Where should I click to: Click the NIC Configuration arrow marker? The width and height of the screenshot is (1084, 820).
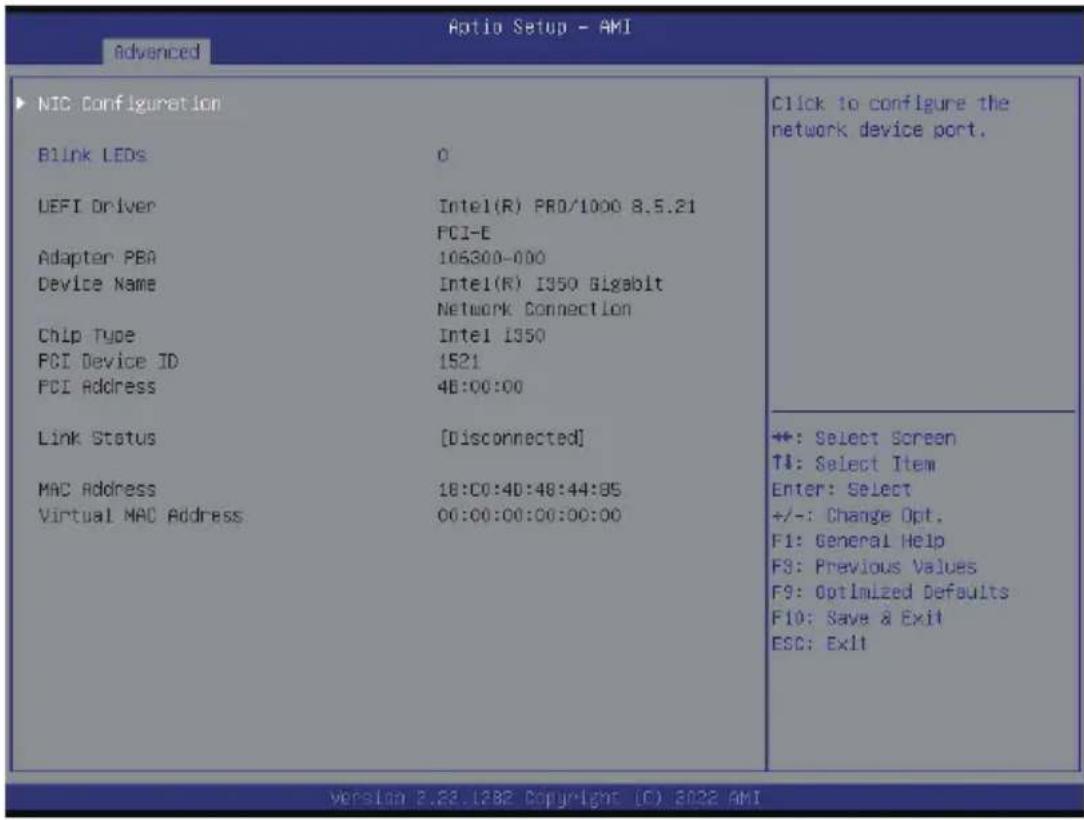point(21,103)
